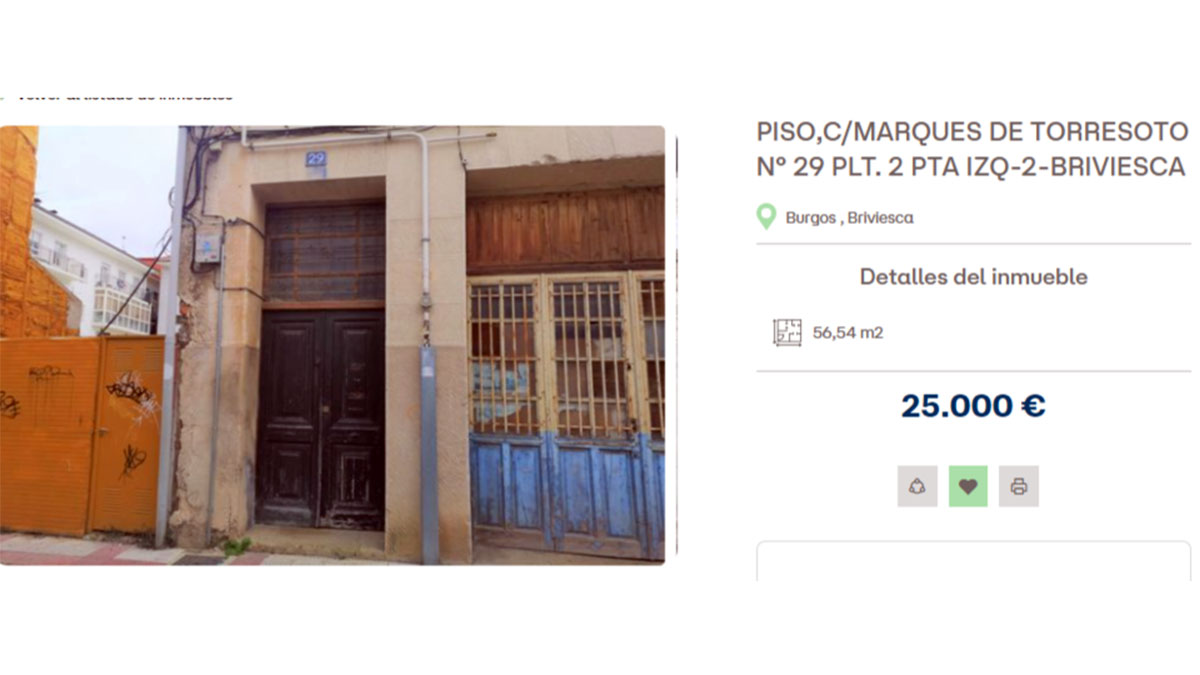Click the green location pin icon
Screen dimensions: 1200x675
pyautogui.click(x=766, y=217)
